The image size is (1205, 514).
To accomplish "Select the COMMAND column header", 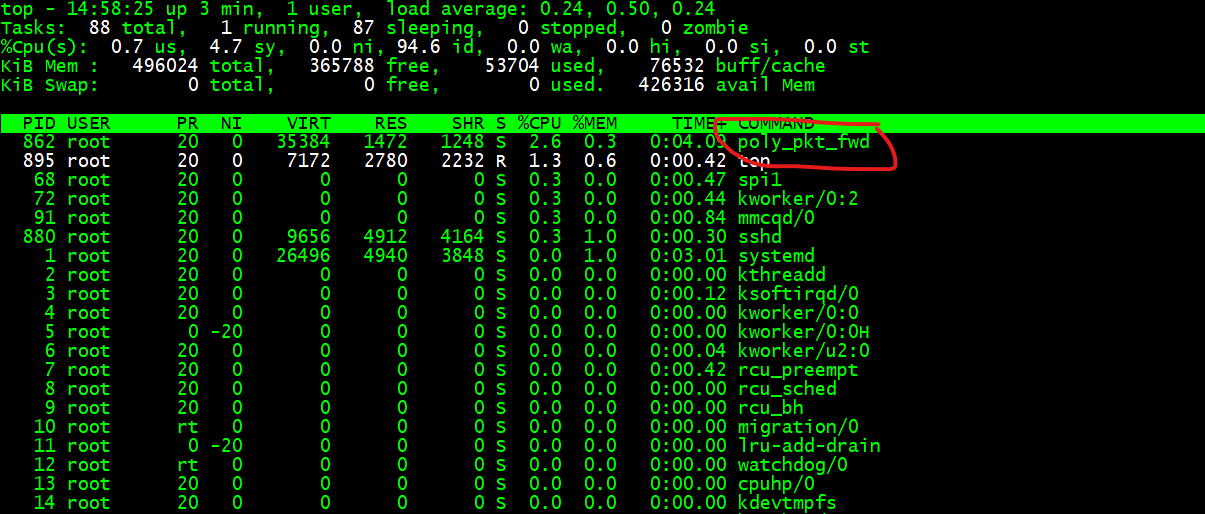I will point(775,123).
